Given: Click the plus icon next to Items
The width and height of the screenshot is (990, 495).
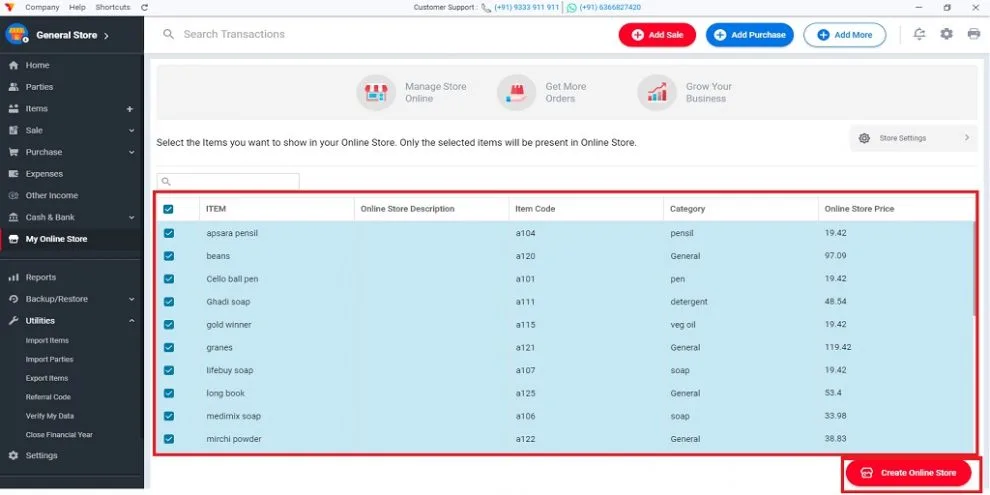Looking at the screenshot, I should pos(130,109).
